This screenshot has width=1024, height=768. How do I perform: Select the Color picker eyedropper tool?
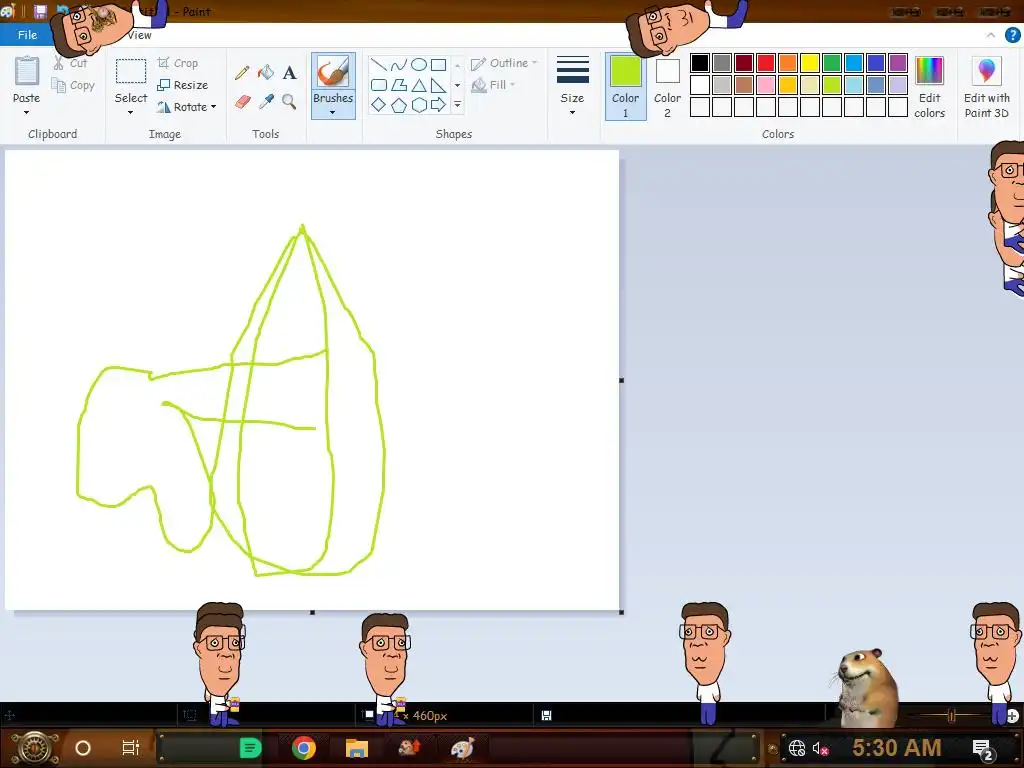pos(266,102)
